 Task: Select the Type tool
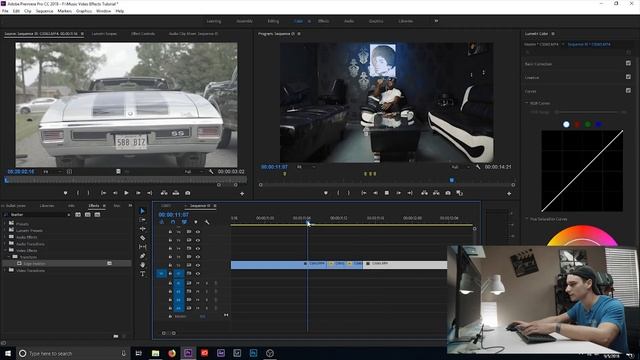point(142,274)
